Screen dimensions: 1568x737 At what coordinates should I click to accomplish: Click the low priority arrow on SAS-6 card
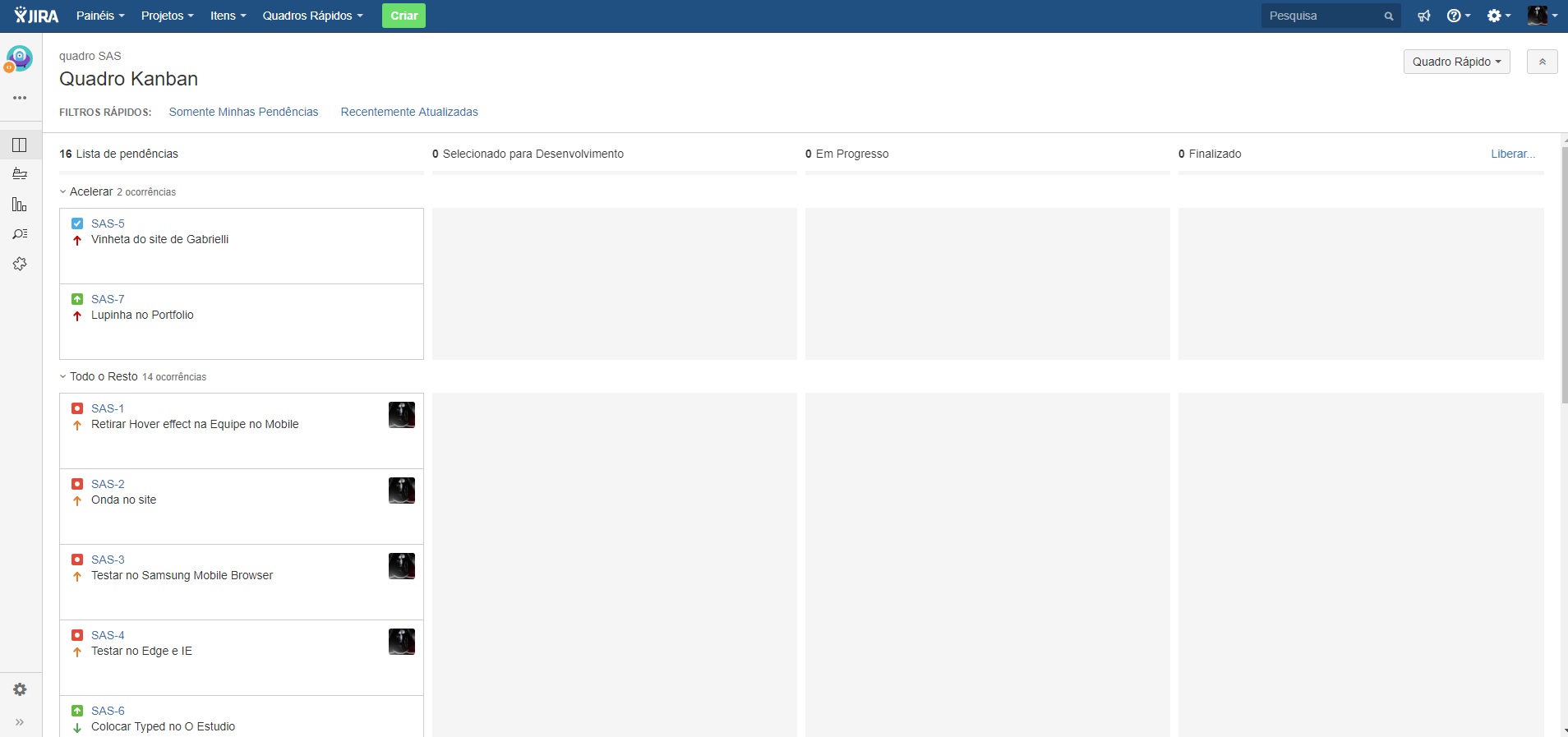click(77, 727)
